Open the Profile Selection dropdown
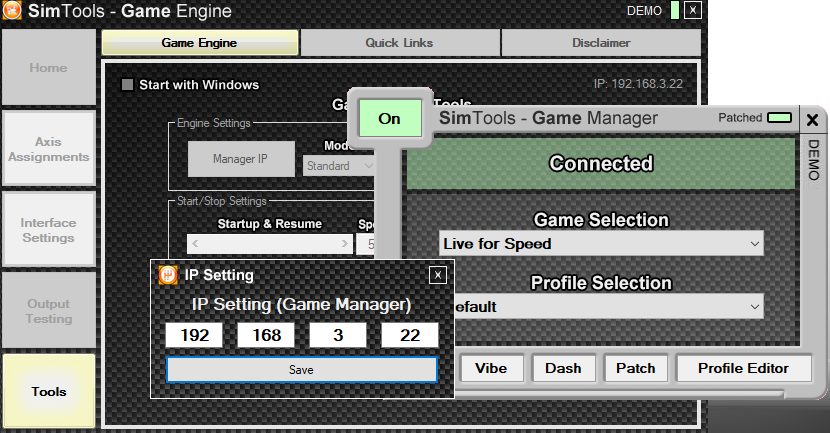Screen dimensions: 830x433 609,306
